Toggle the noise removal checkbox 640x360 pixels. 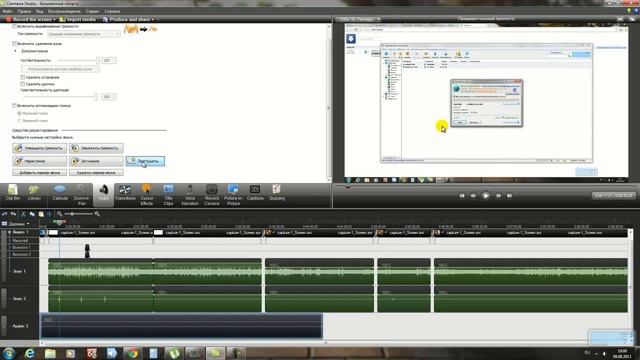point(14,43)
